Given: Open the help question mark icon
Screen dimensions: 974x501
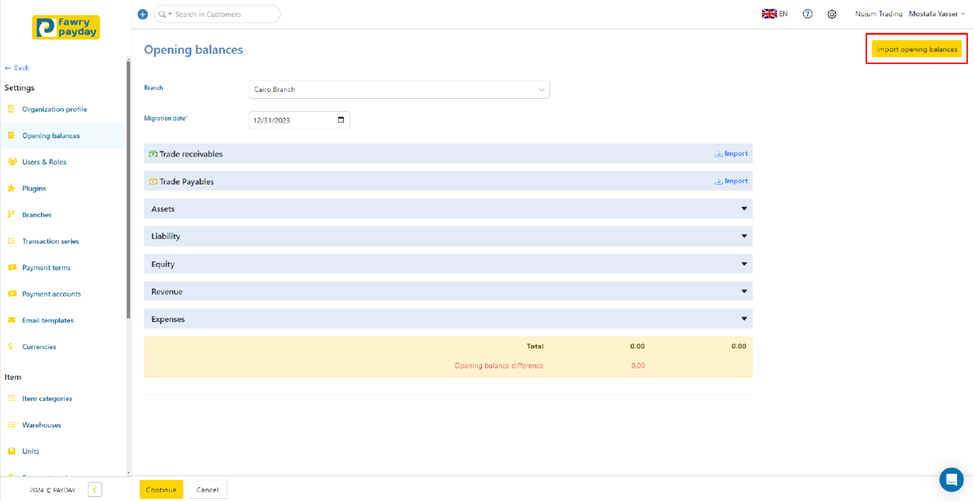Looking at the screenshot, I should (x=807, y=14).
